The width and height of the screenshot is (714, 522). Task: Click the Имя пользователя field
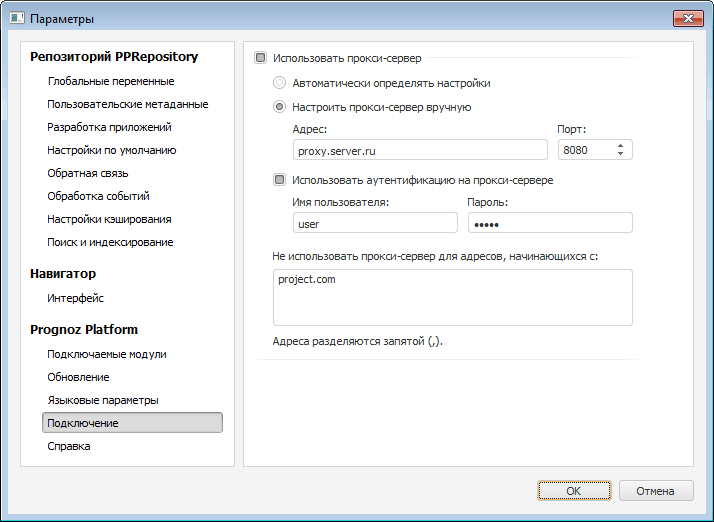tap(375, 223)
